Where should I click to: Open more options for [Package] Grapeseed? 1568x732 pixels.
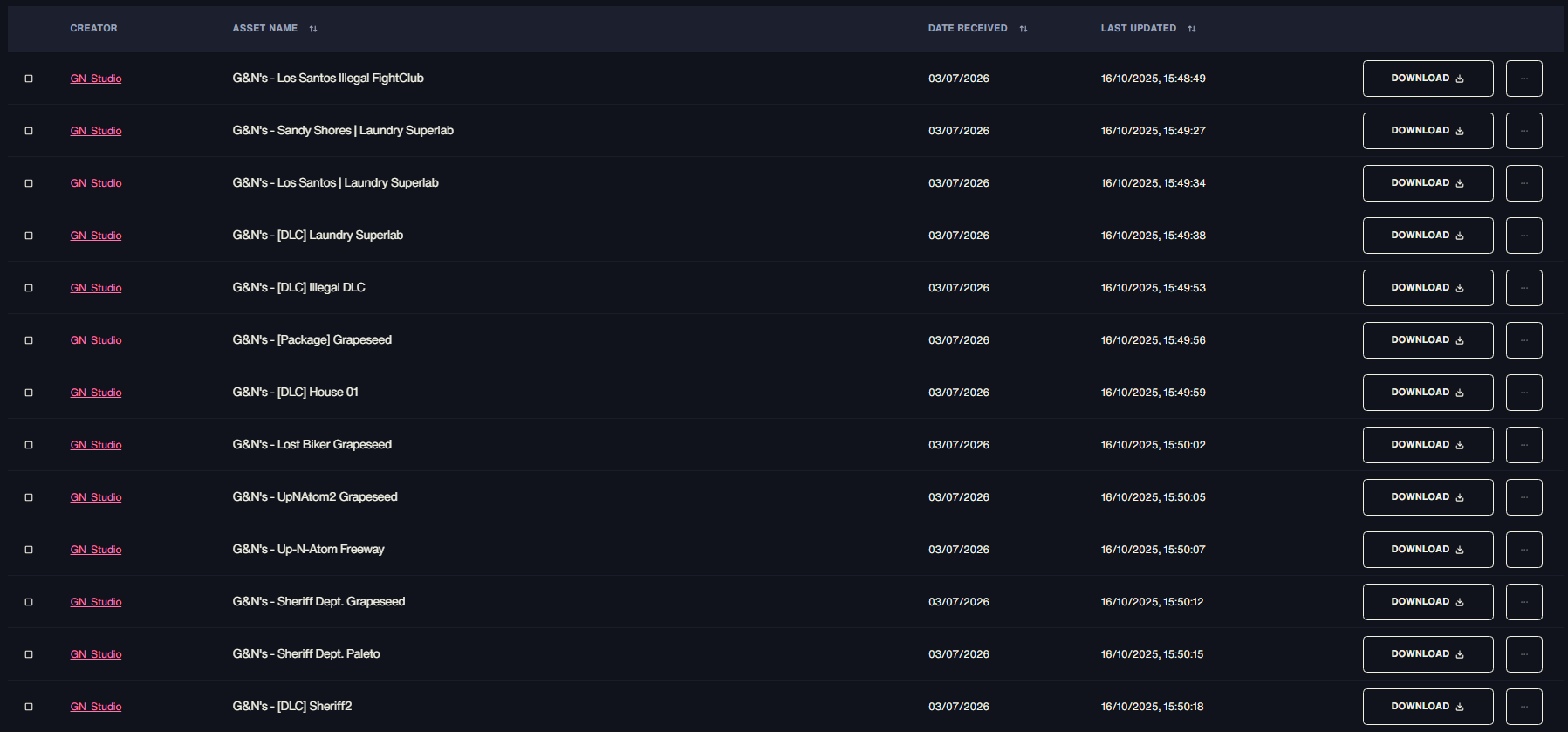point(1524,340)
